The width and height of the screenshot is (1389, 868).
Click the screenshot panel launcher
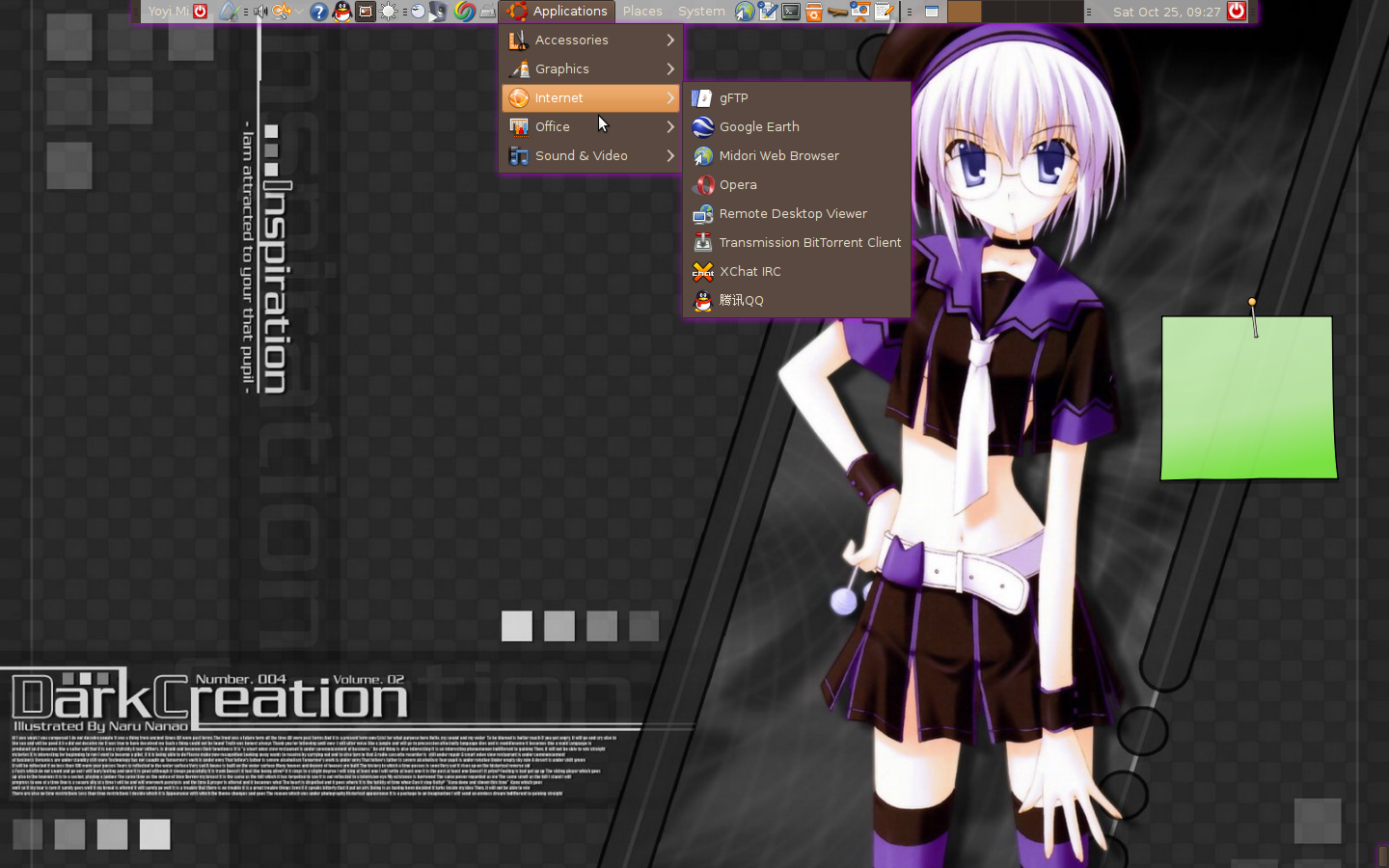(366, 12)
